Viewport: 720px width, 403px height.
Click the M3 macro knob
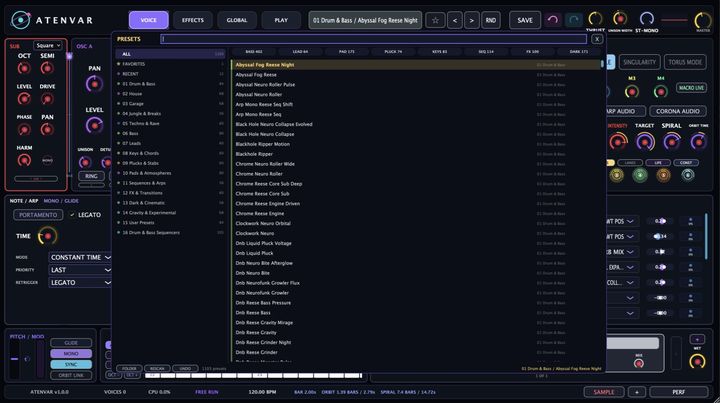tap(632, 92)
